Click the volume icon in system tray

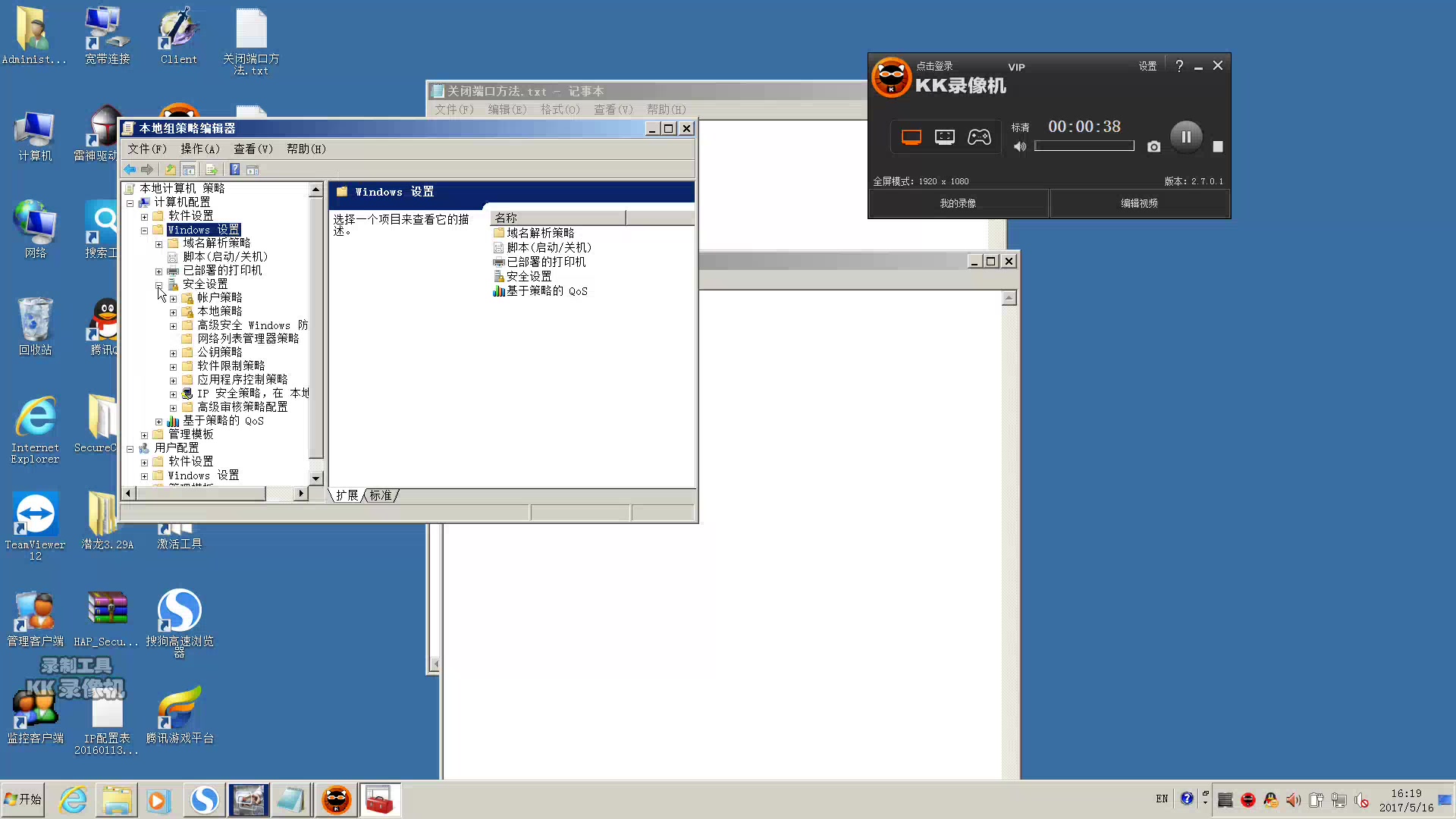point(1293,800)
